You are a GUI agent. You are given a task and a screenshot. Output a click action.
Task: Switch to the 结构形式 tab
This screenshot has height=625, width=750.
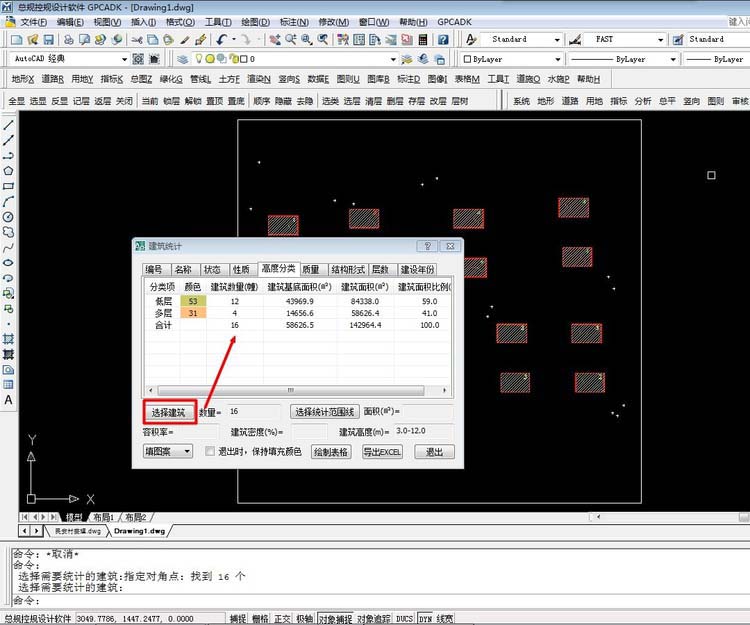pyautogui.click(x=348, y=269)
